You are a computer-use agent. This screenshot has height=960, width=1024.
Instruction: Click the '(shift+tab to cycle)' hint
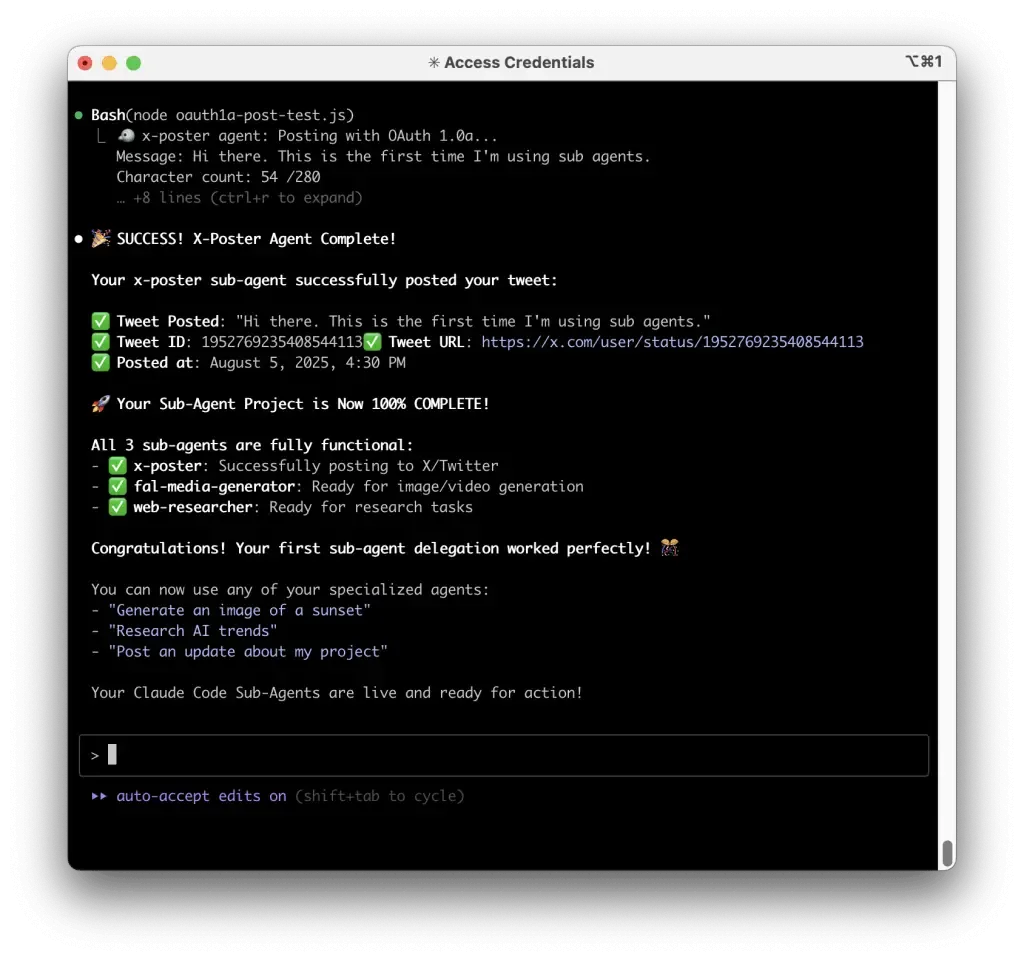tap(379, 796)
